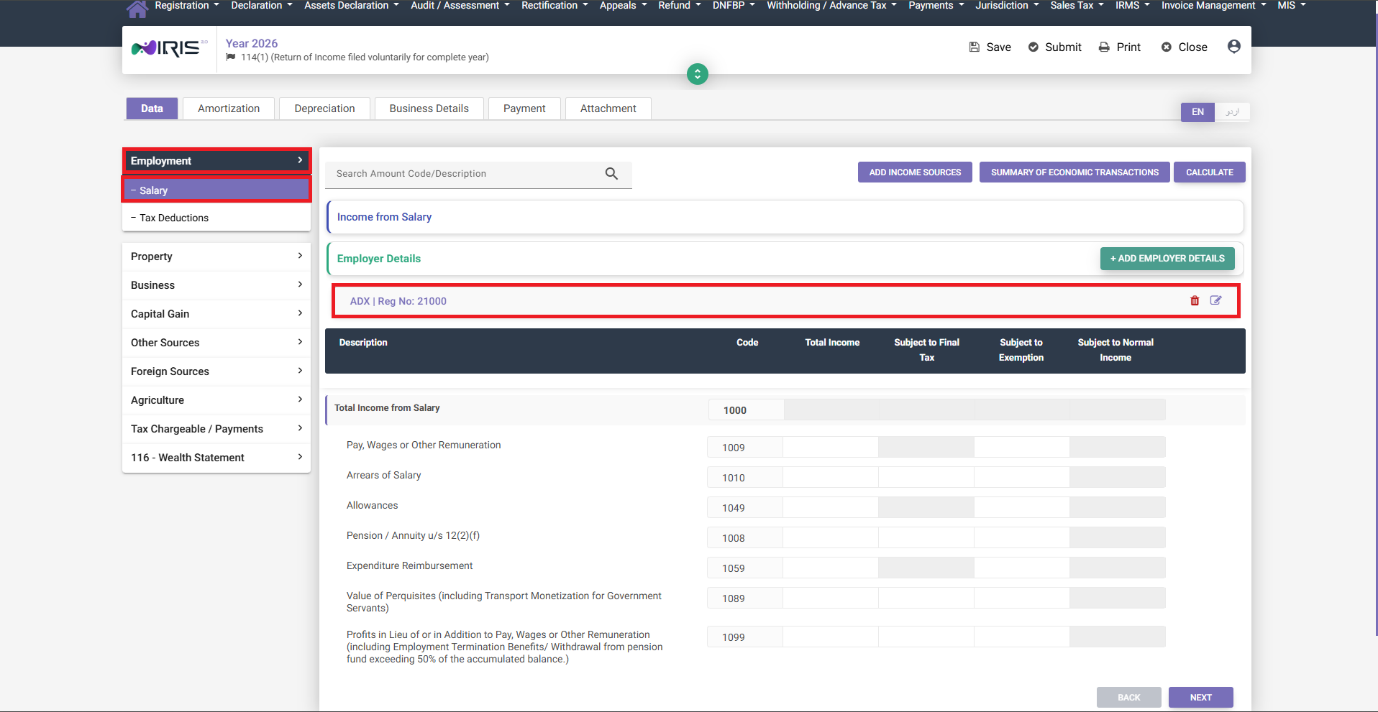Expand the Property section
1378x712 pixels.
tap(216, 256)
